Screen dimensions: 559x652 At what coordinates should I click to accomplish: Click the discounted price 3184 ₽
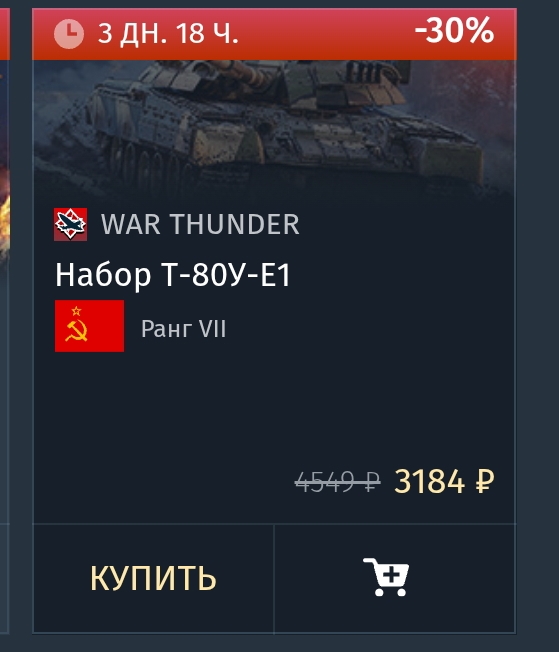(444, 482)
